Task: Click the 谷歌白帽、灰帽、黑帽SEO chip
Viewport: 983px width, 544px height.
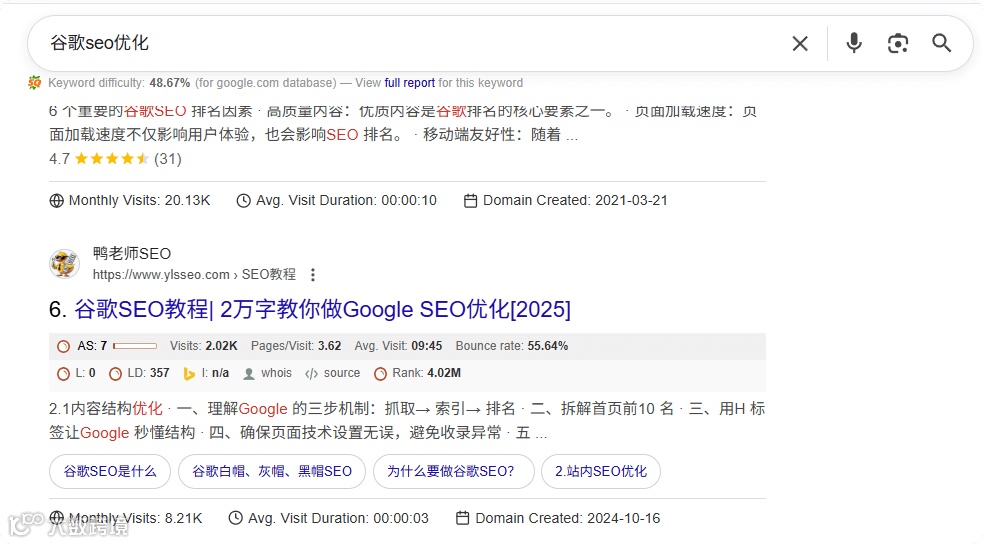Action: pyautogui.click(x=272, y=471)
